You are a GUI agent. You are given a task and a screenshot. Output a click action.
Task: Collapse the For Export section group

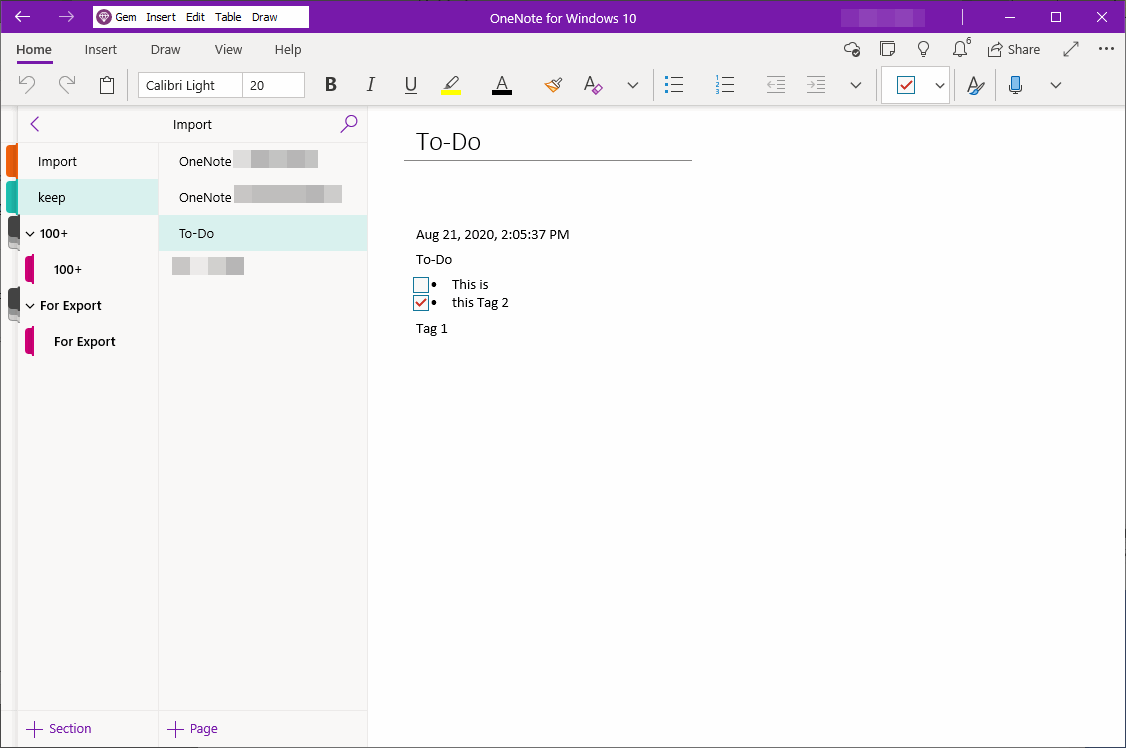pos(30,306)
